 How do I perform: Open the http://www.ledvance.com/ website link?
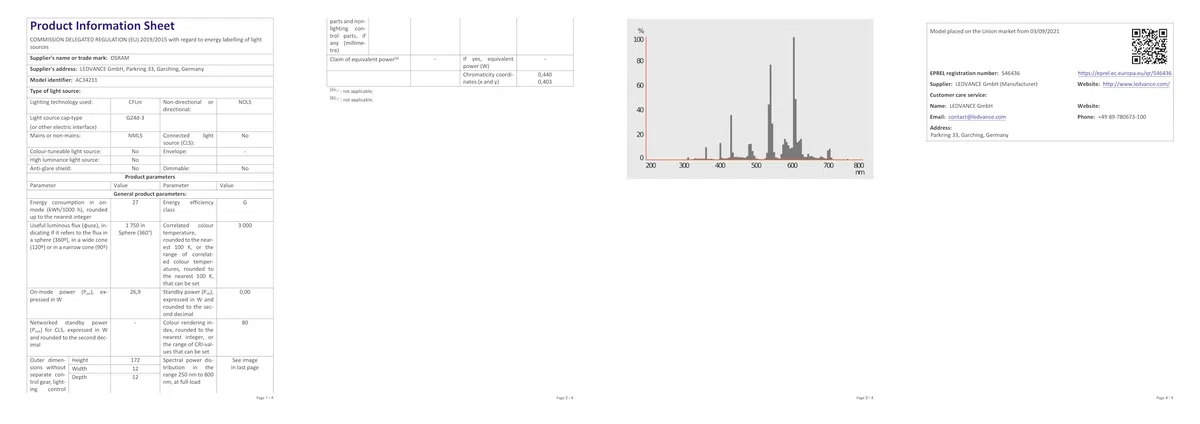point(1135,85)
